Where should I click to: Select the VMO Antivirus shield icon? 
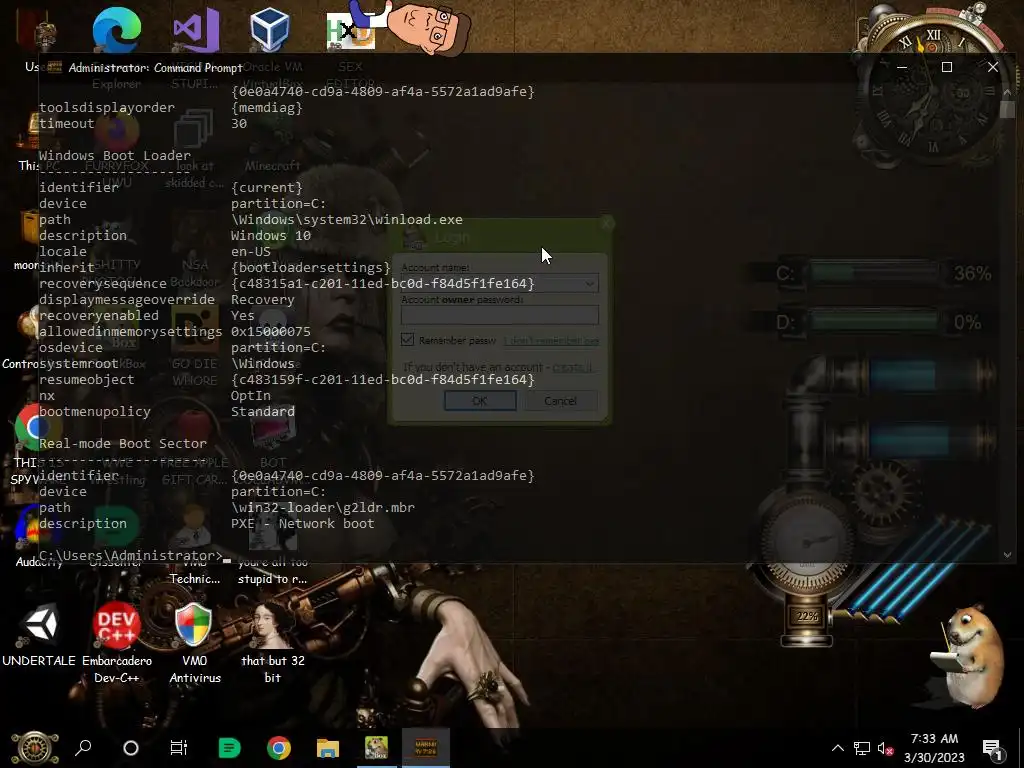point(194,624)
